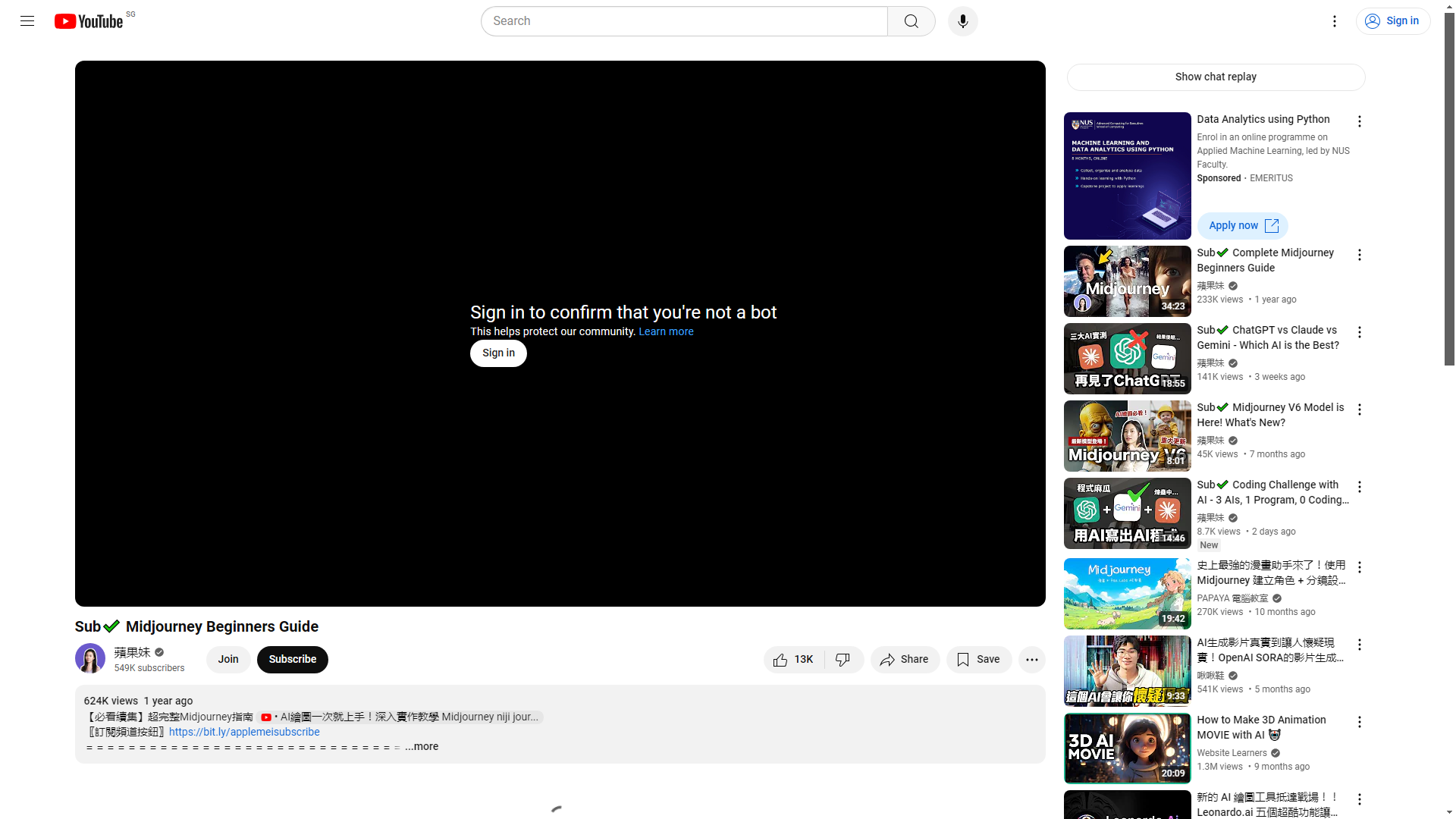Open ChatGPT vs Claude vs Gemini thumbnail
The height and width of the screenshot is (819, 1456).
click(x=1127, y=359)
